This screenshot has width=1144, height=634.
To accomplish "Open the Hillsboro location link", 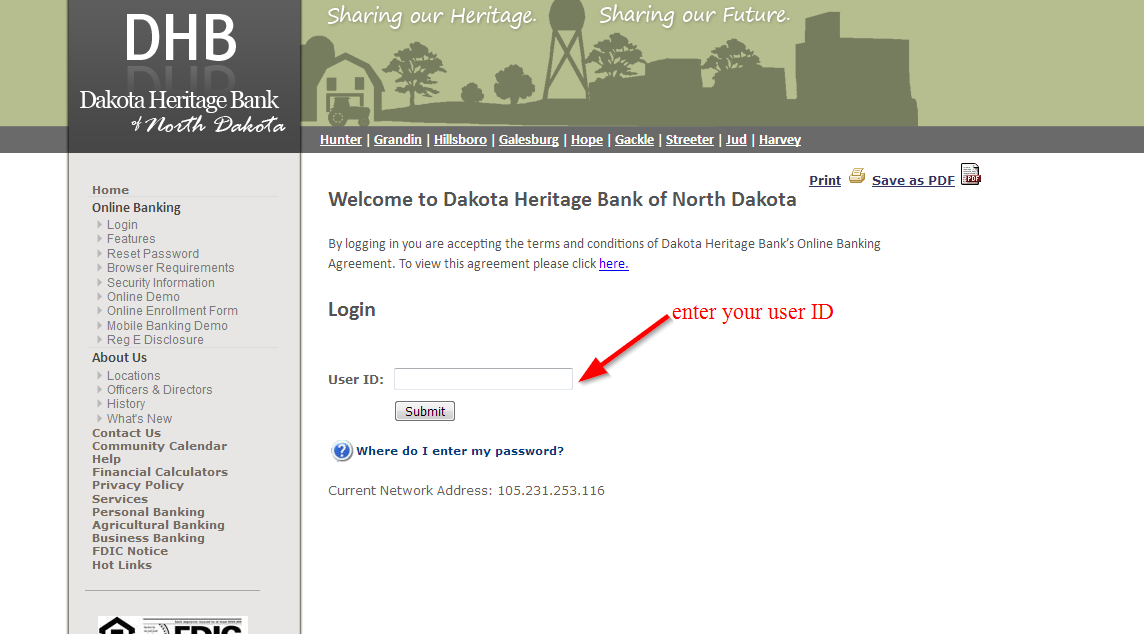I will [460, 139].
